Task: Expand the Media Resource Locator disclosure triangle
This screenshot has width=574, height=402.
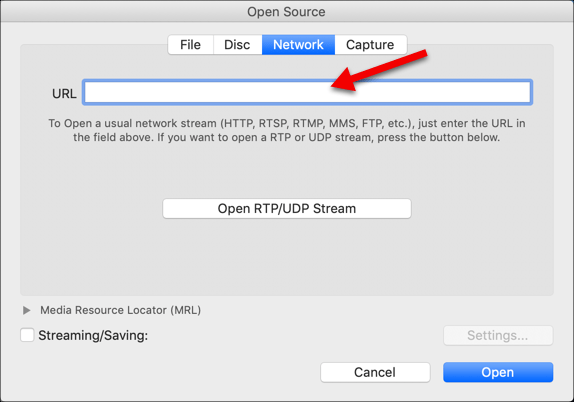Action: [x=26, y=310]
